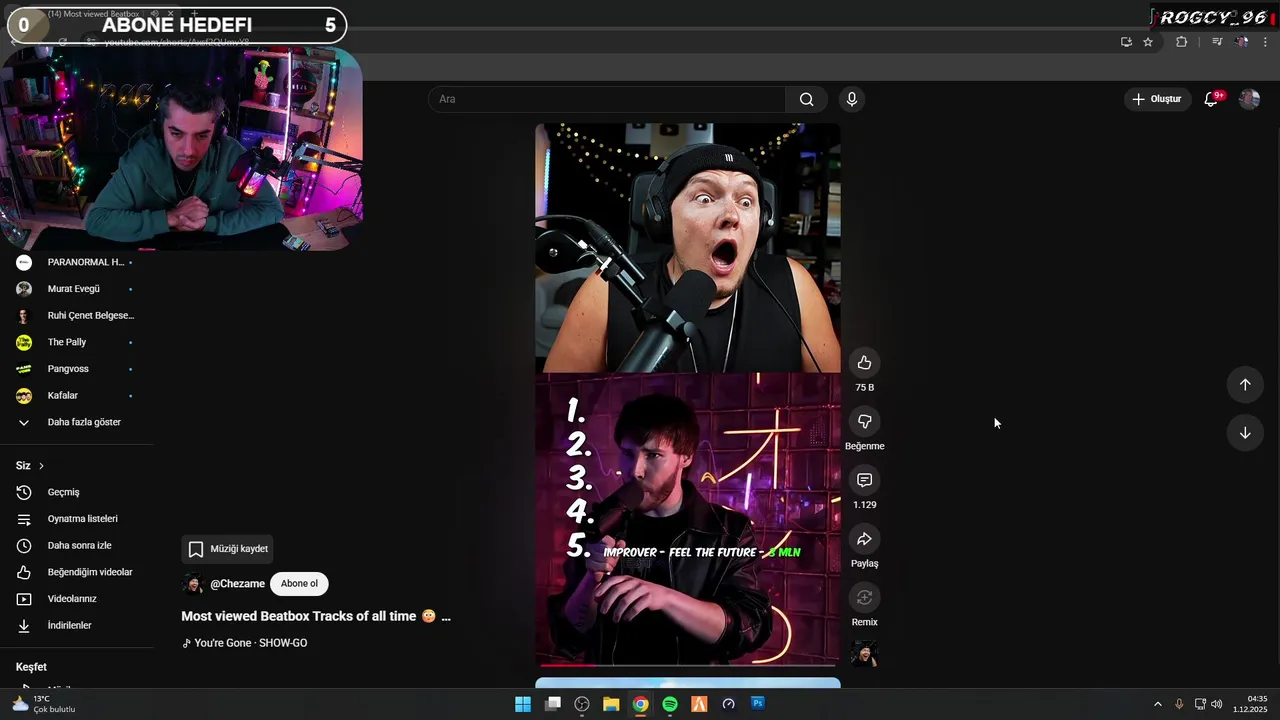Open the Remix option
This screenshot has width=1280, height=720.
pyautogui.click(x=864, y=598)
